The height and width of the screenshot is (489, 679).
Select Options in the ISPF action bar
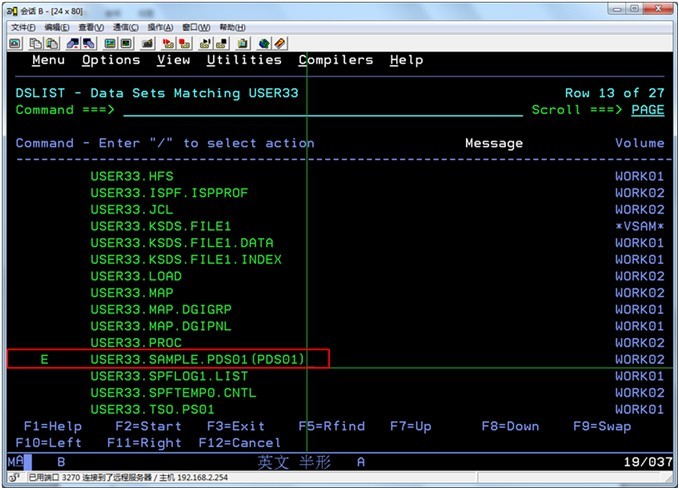(111, 60)
